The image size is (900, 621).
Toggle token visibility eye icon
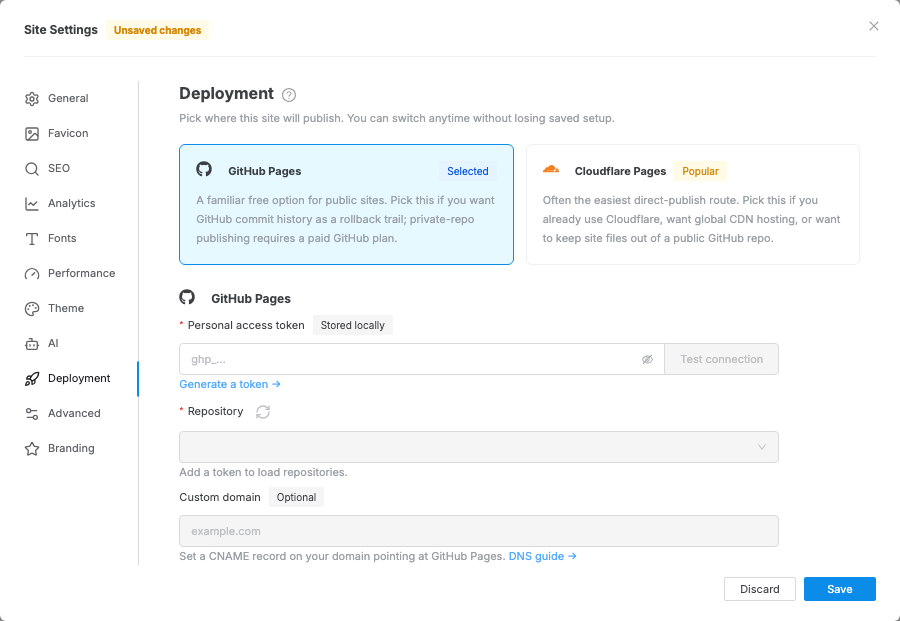click(x=647, y=359)
